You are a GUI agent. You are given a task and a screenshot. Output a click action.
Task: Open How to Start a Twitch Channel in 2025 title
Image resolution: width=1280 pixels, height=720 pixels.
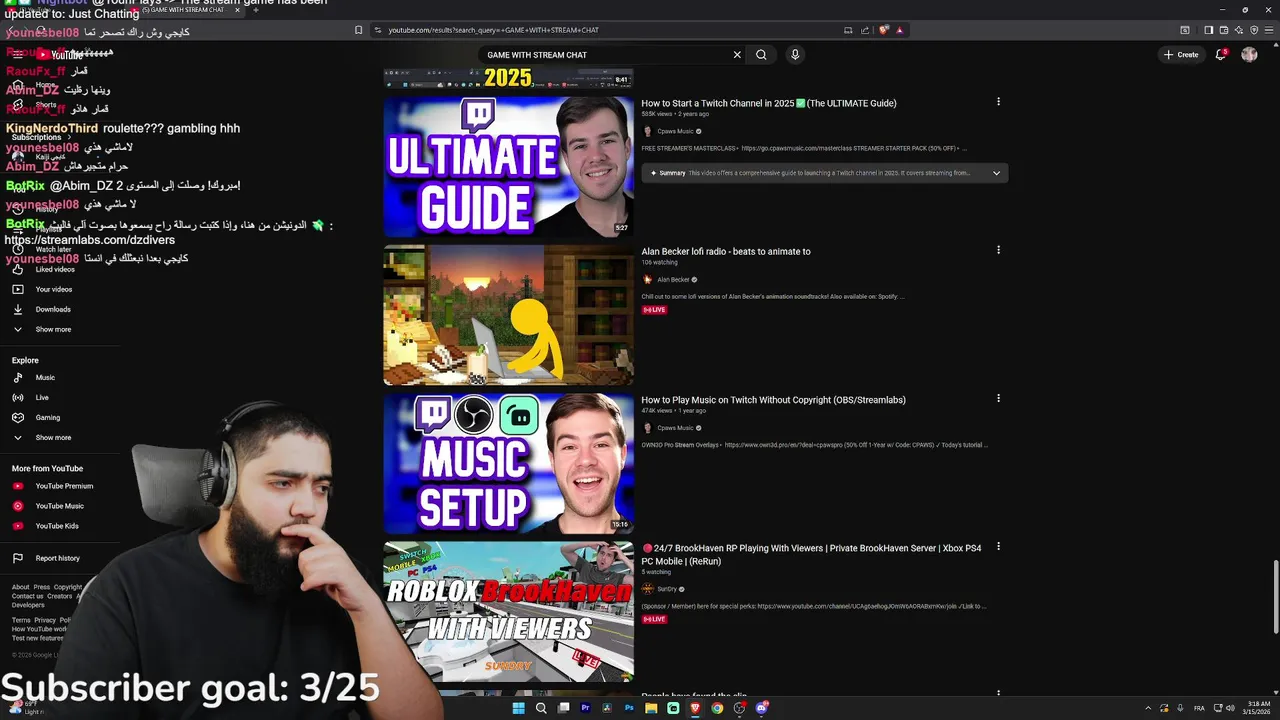click(x=769, y=103)
